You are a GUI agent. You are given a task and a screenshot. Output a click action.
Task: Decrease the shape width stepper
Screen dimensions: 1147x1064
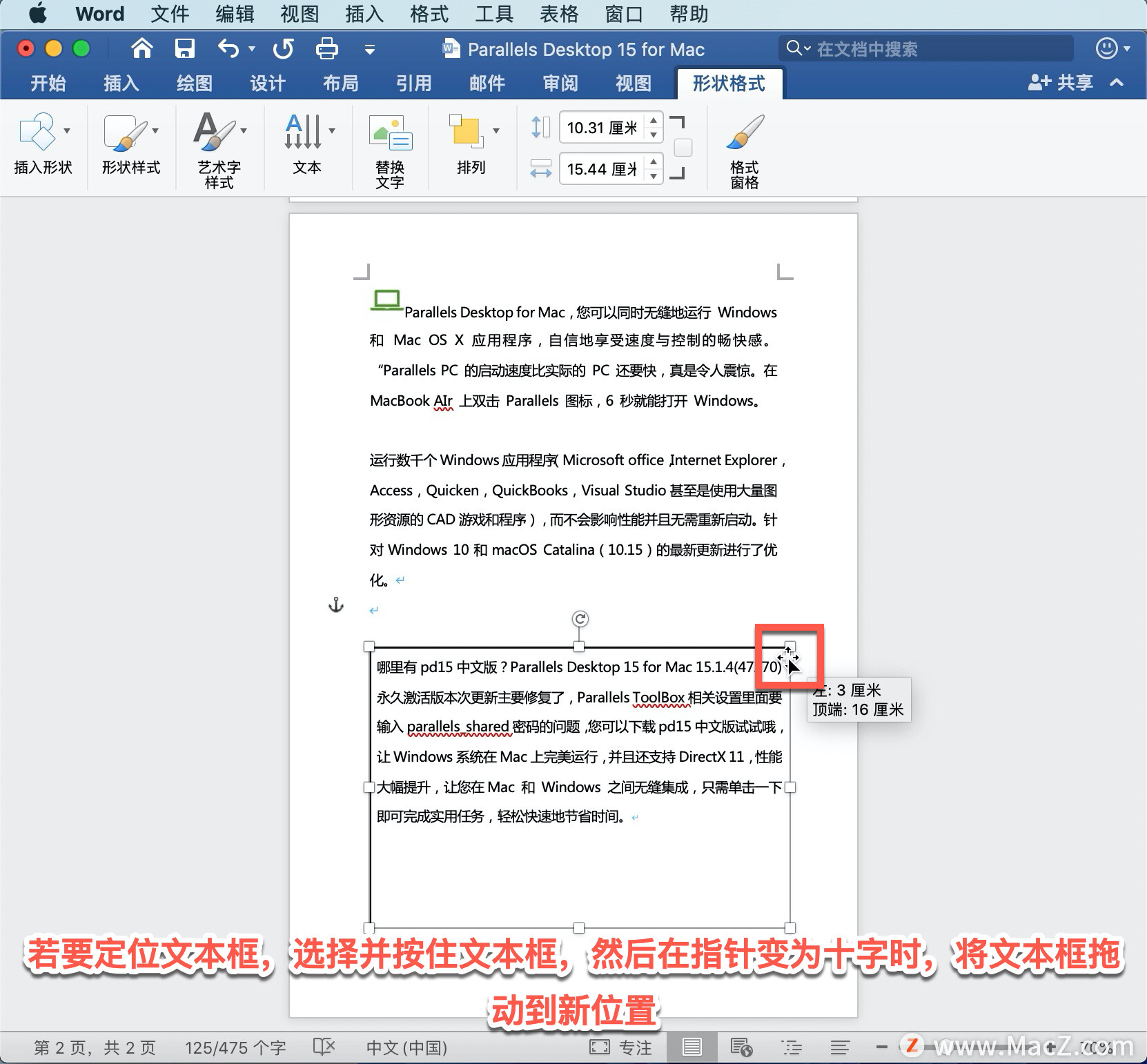[654, 177]
